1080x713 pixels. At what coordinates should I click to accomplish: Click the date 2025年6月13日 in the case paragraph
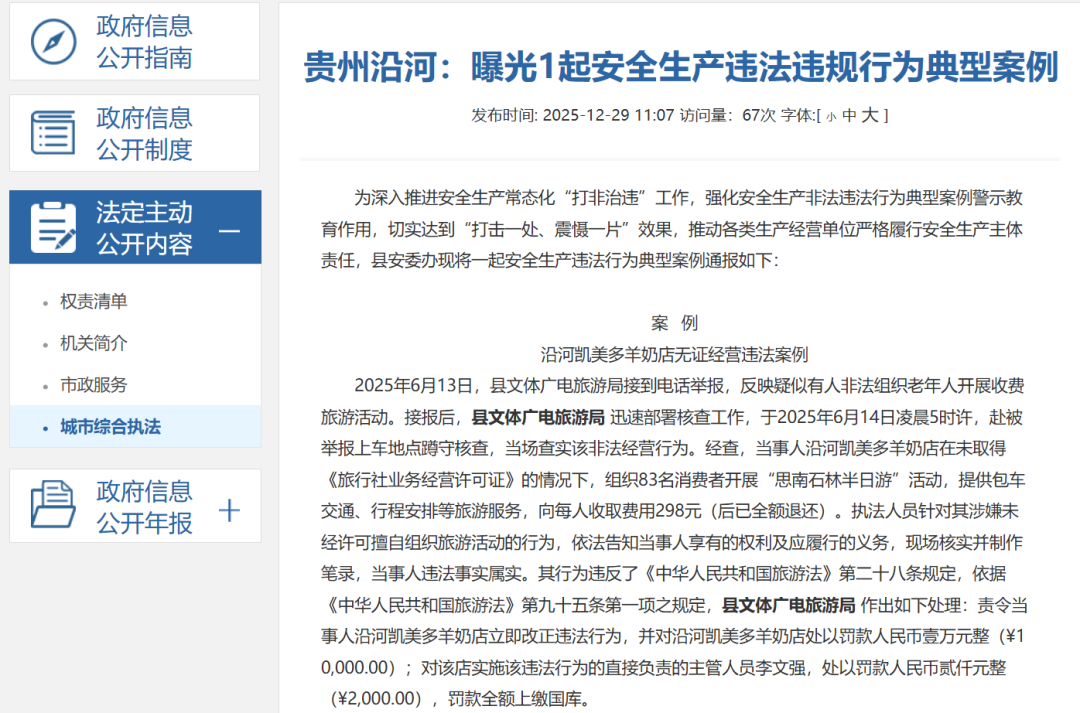pos(414,386)
